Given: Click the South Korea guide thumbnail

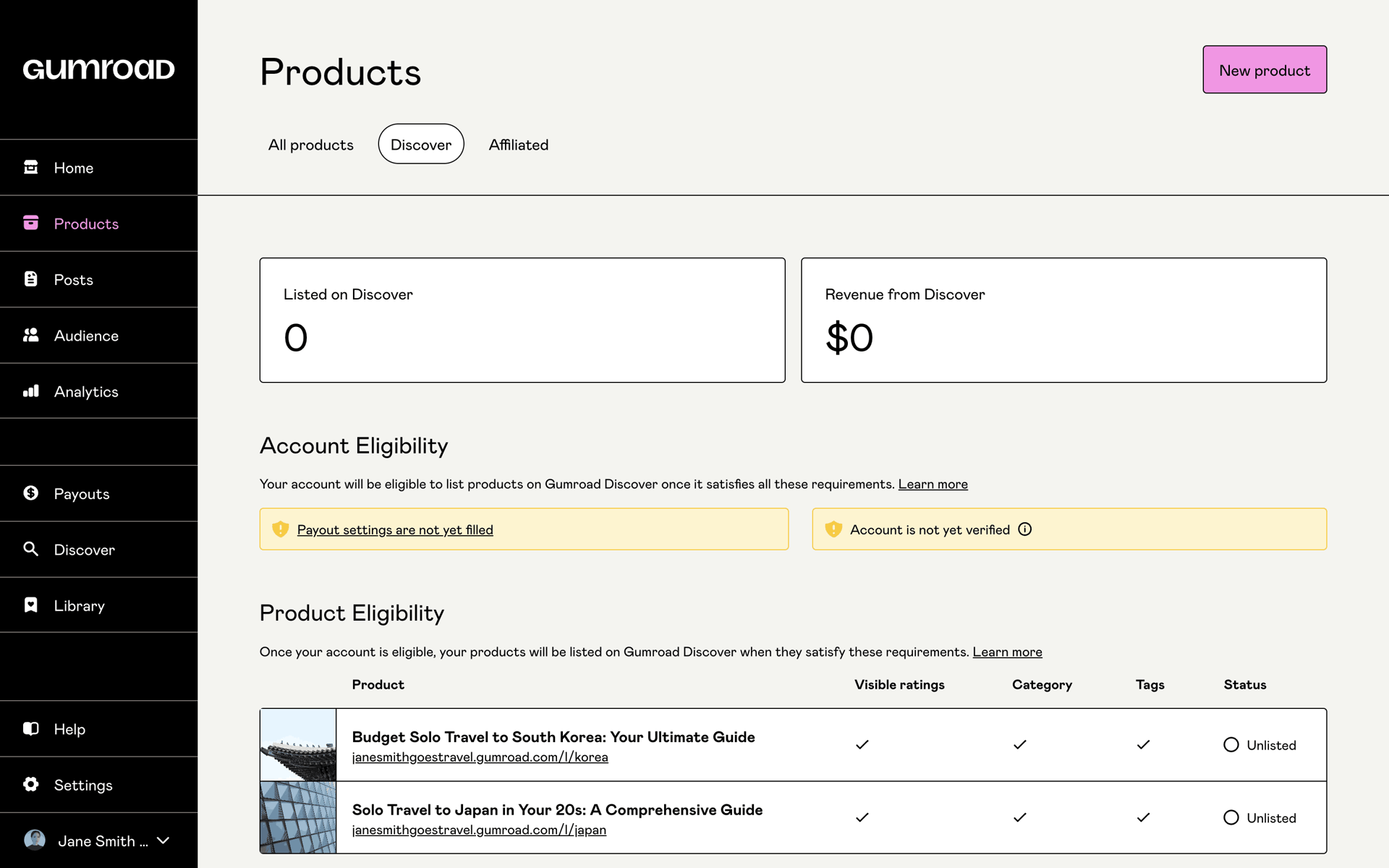Looking at the screenshot, I should 298,745.
